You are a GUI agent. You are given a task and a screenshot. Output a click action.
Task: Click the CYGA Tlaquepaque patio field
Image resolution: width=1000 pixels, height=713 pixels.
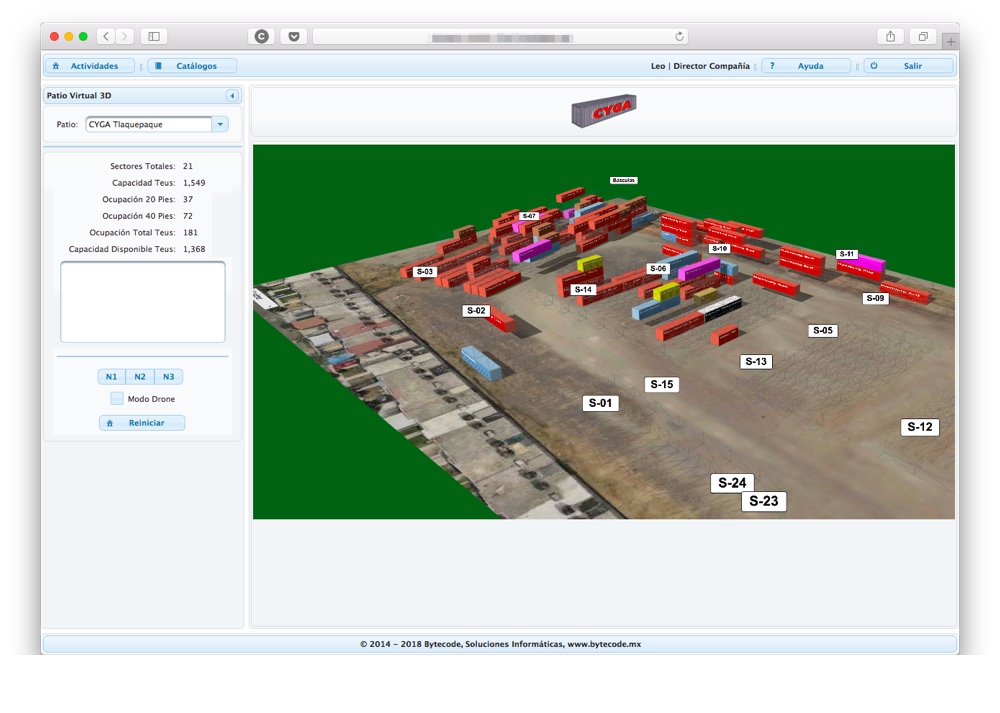148,125
